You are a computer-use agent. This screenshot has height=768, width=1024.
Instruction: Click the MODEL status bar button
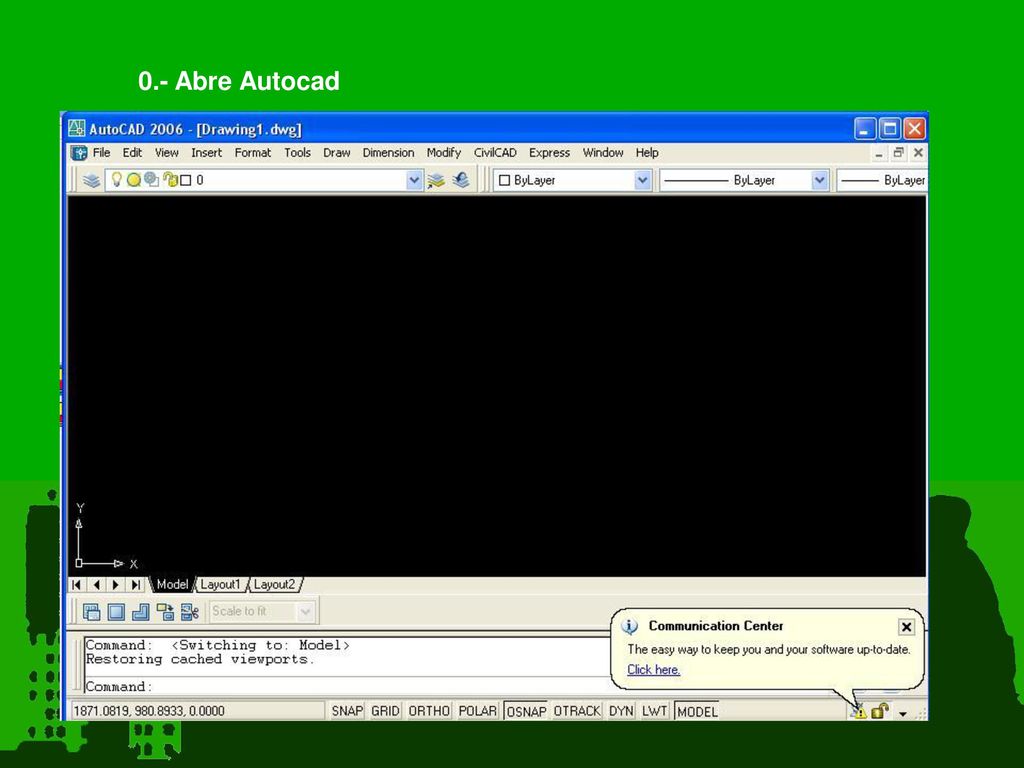coord(697,711)
